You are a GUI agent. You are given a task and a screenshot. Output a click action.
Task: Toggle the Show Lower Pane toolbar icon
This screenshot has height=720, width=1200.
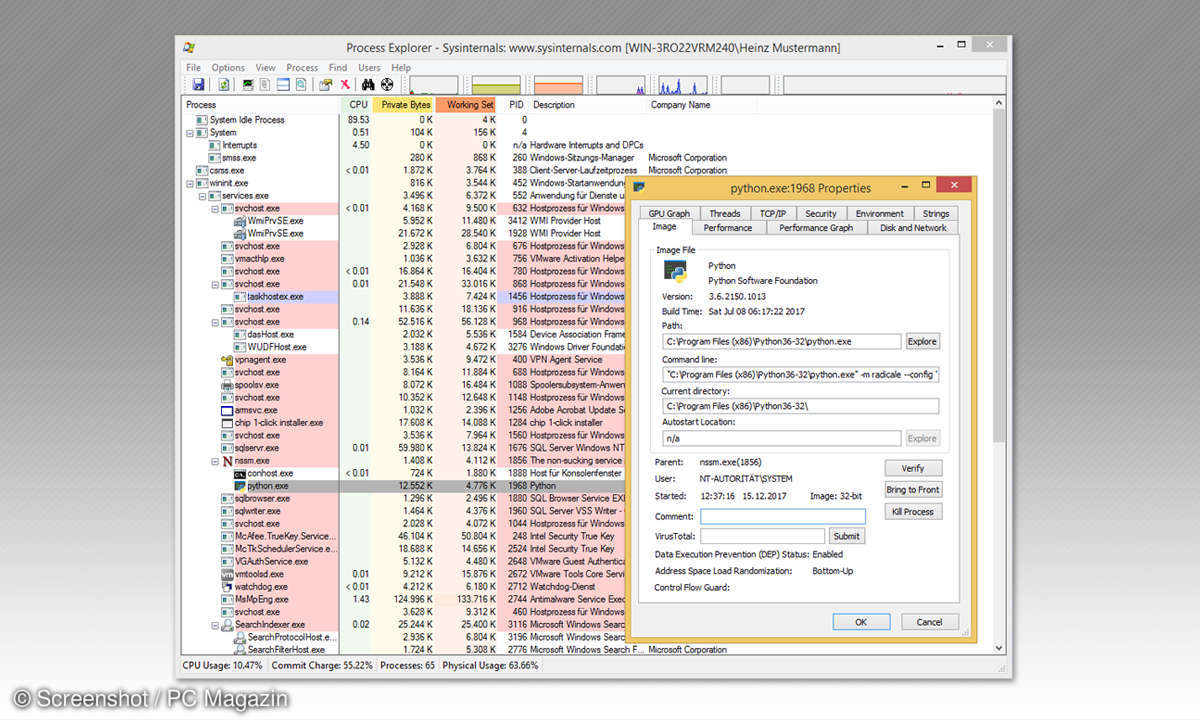click(x=283, y=85)
